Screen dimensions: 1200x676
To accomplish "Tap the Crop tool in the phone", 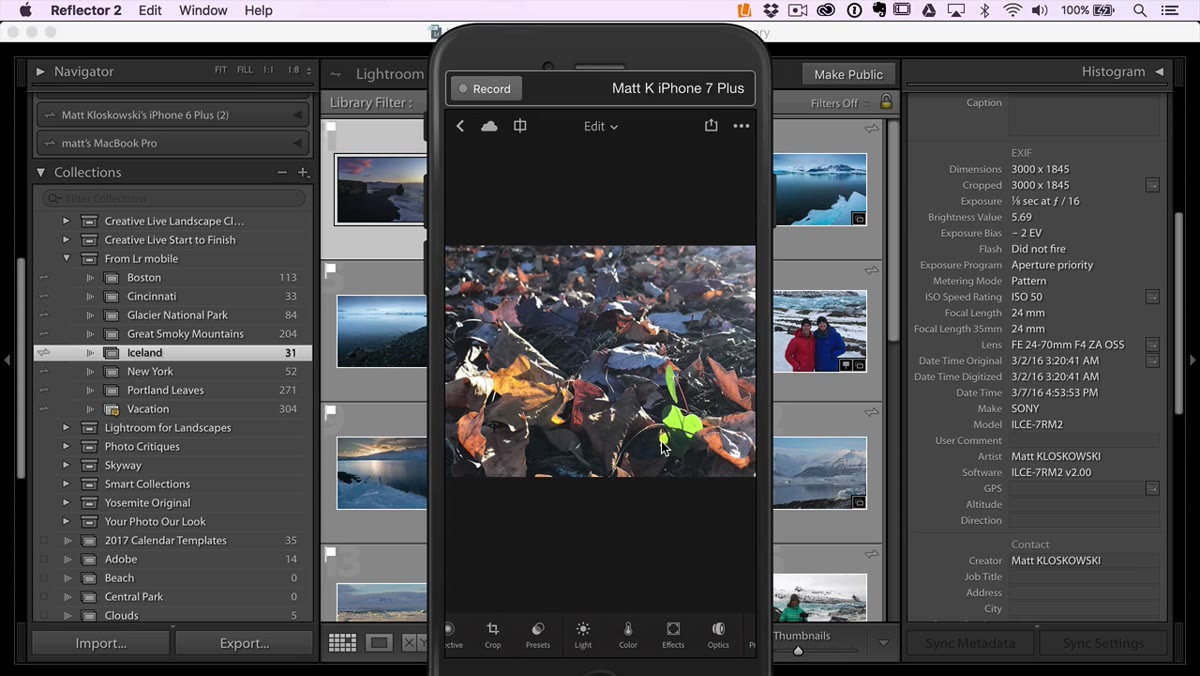I will [x=492, y=634].
